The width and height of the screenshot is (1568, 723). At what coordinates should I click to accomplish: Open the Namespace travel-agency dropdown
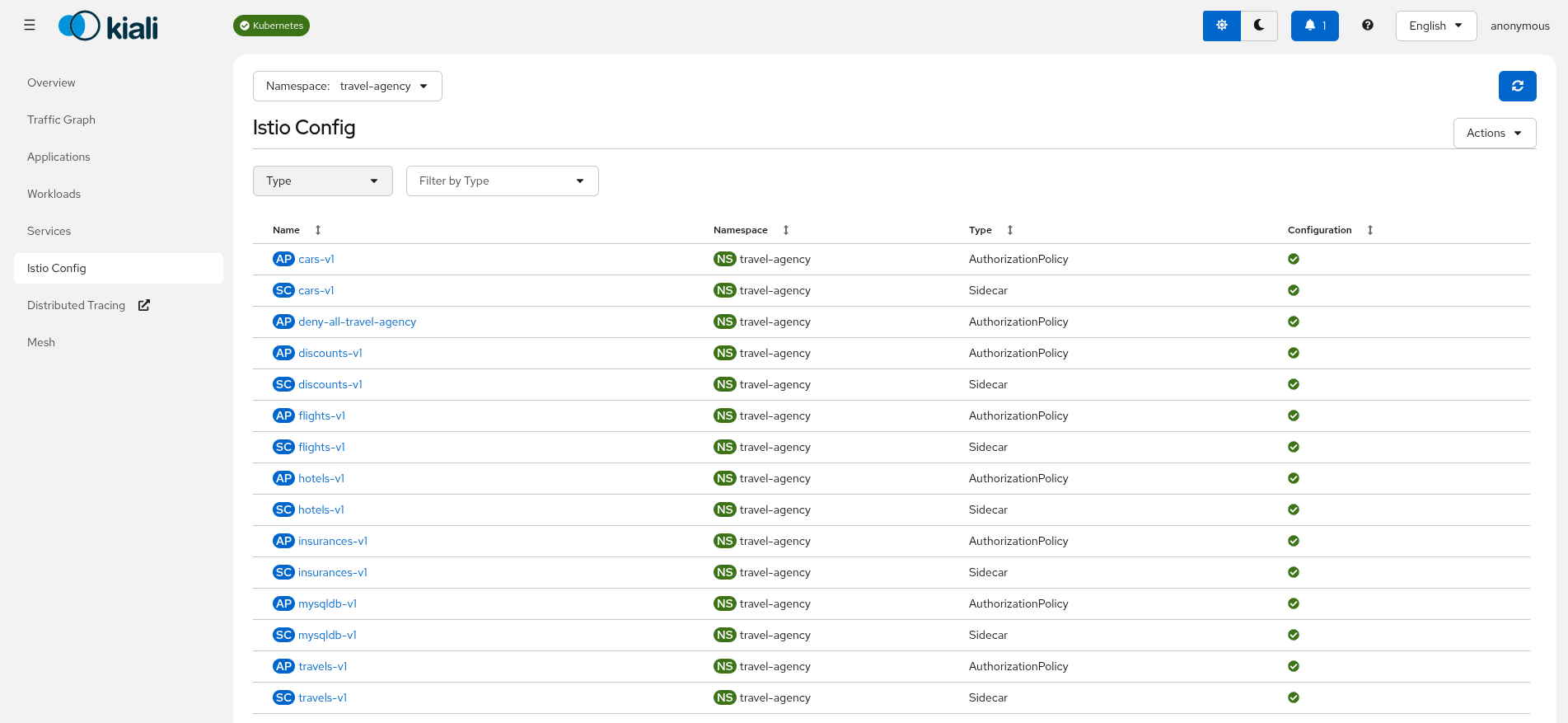[347, 87]
